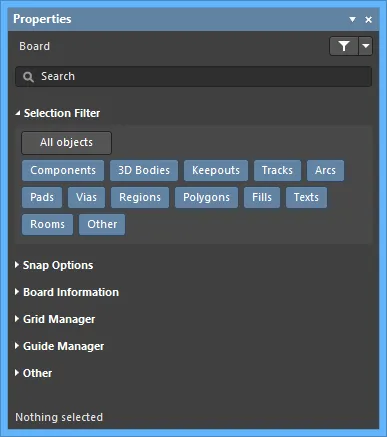Viewport: 387px width, 437px height.
Task: Open the Properties panel options triangle
Action: coord(352,20)
